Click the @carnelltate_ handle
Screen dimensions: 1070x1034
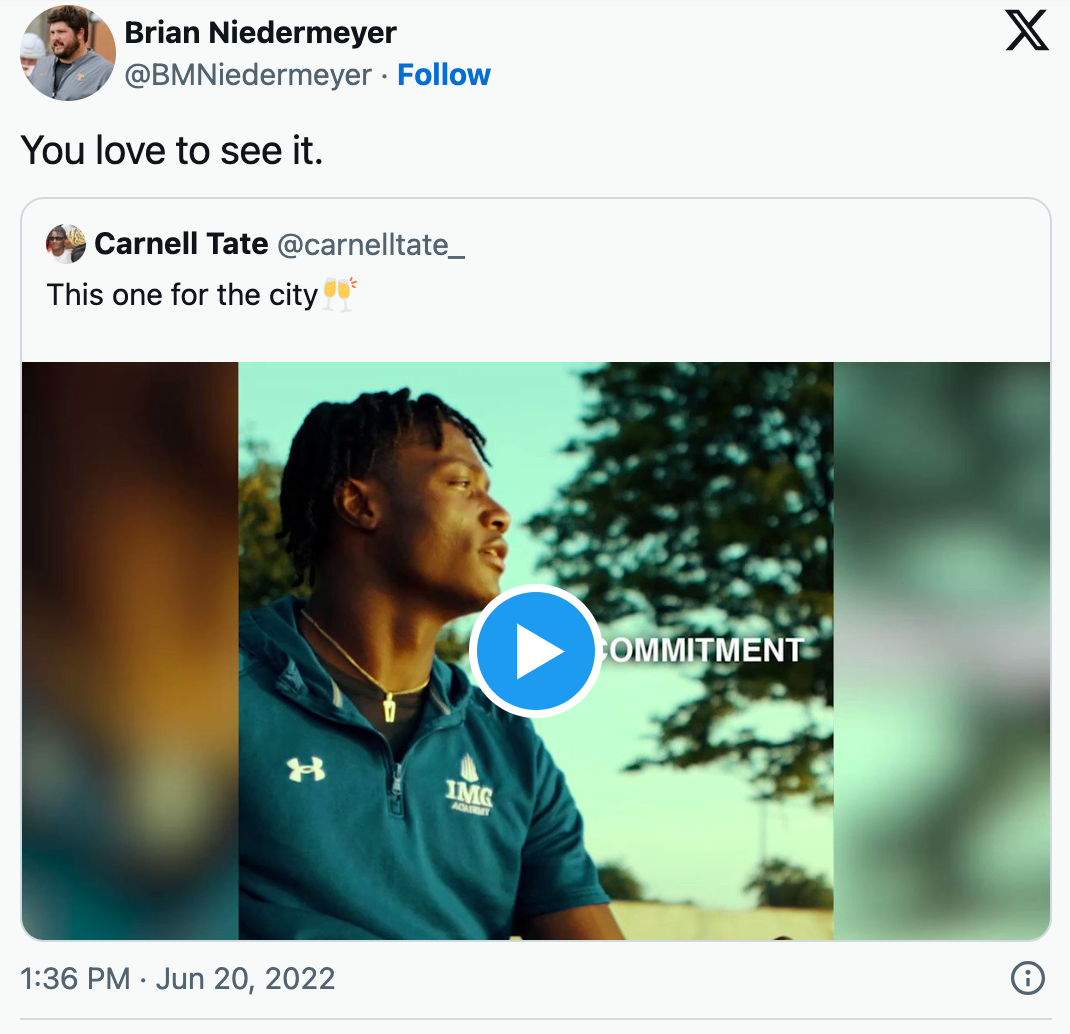(370, 243)
